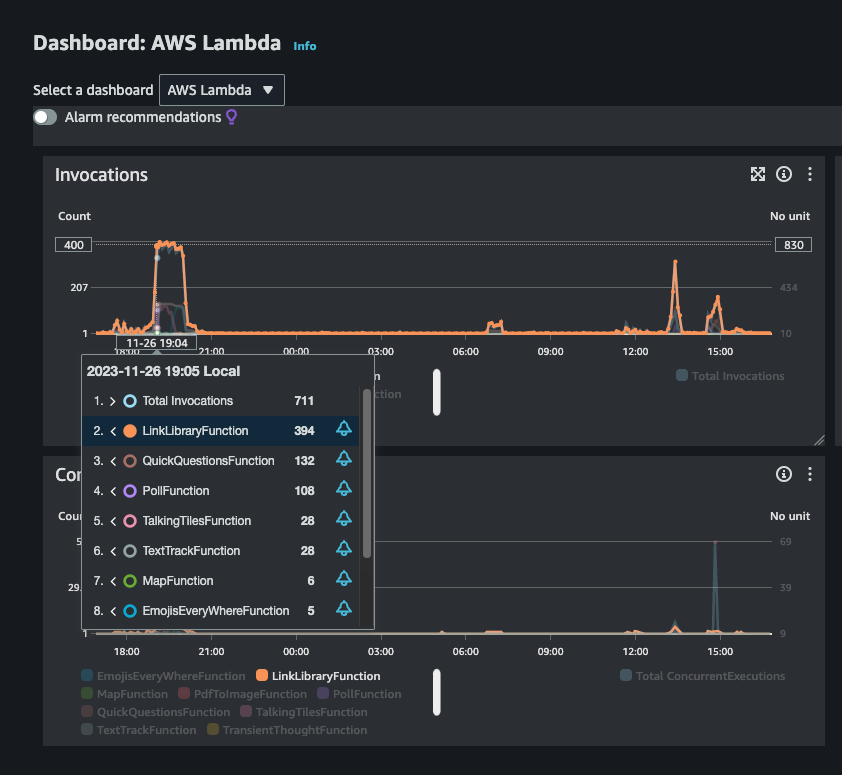Viewport: 842px width, 775px height.
Task: Click the chevron next to MapFunction
Action: [x=113, y=582]
